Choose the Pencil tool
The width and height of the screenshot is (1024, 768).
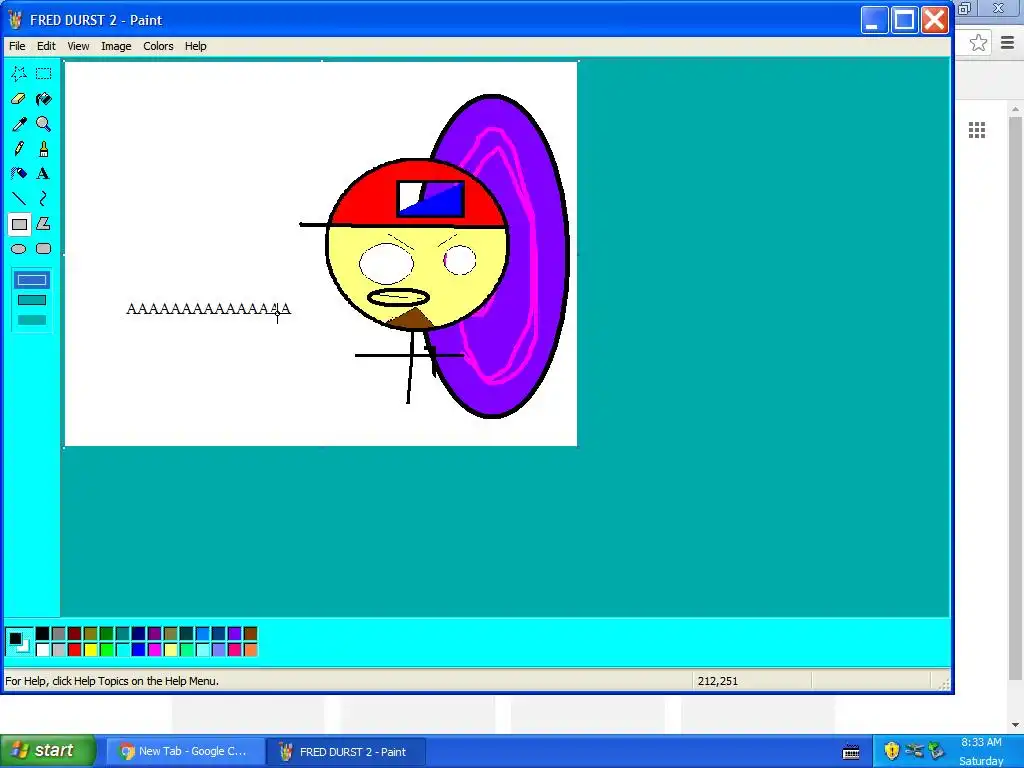click(x=19, y=149)
